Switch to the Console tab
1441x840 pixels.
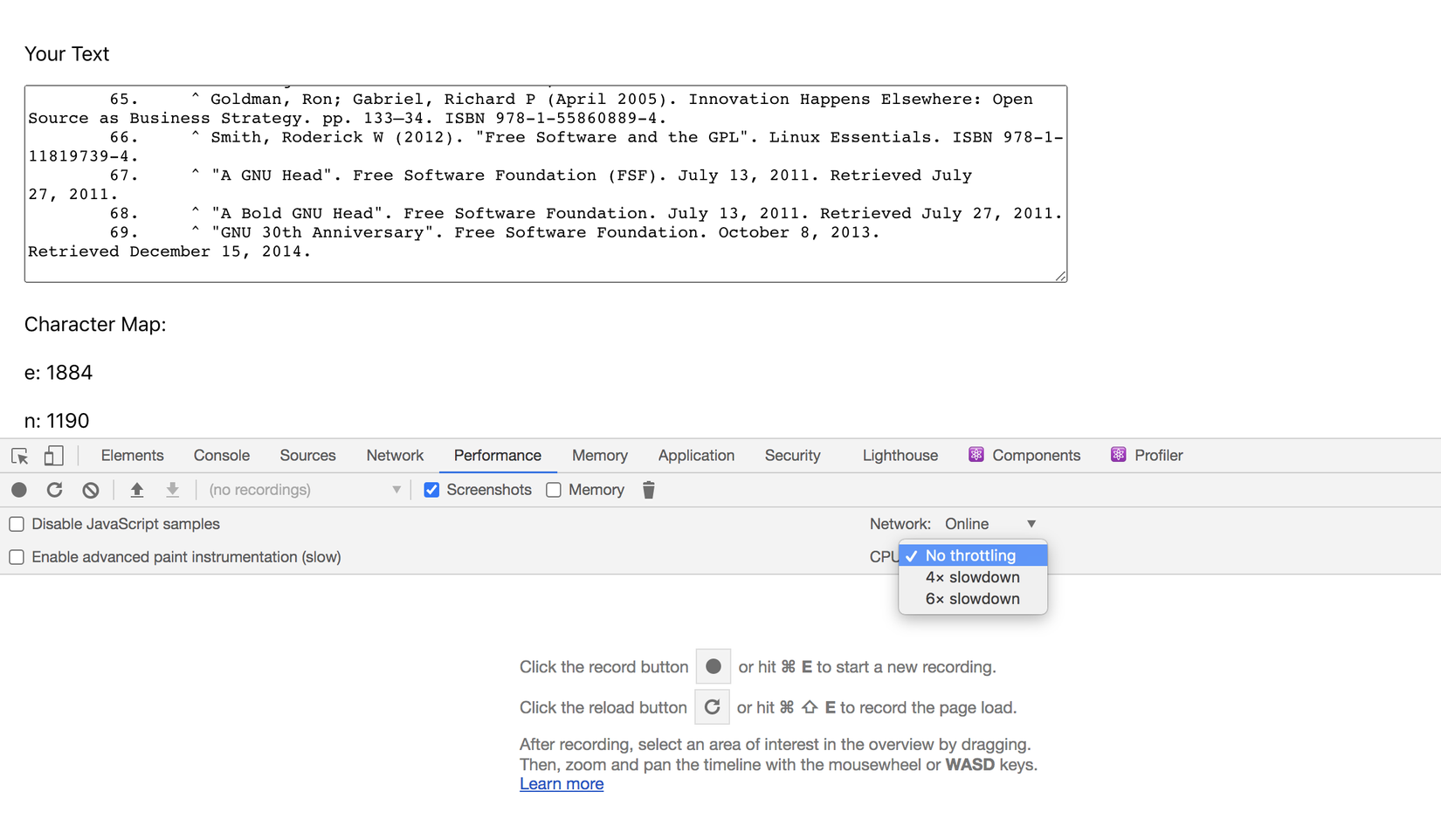coord(222,456)
